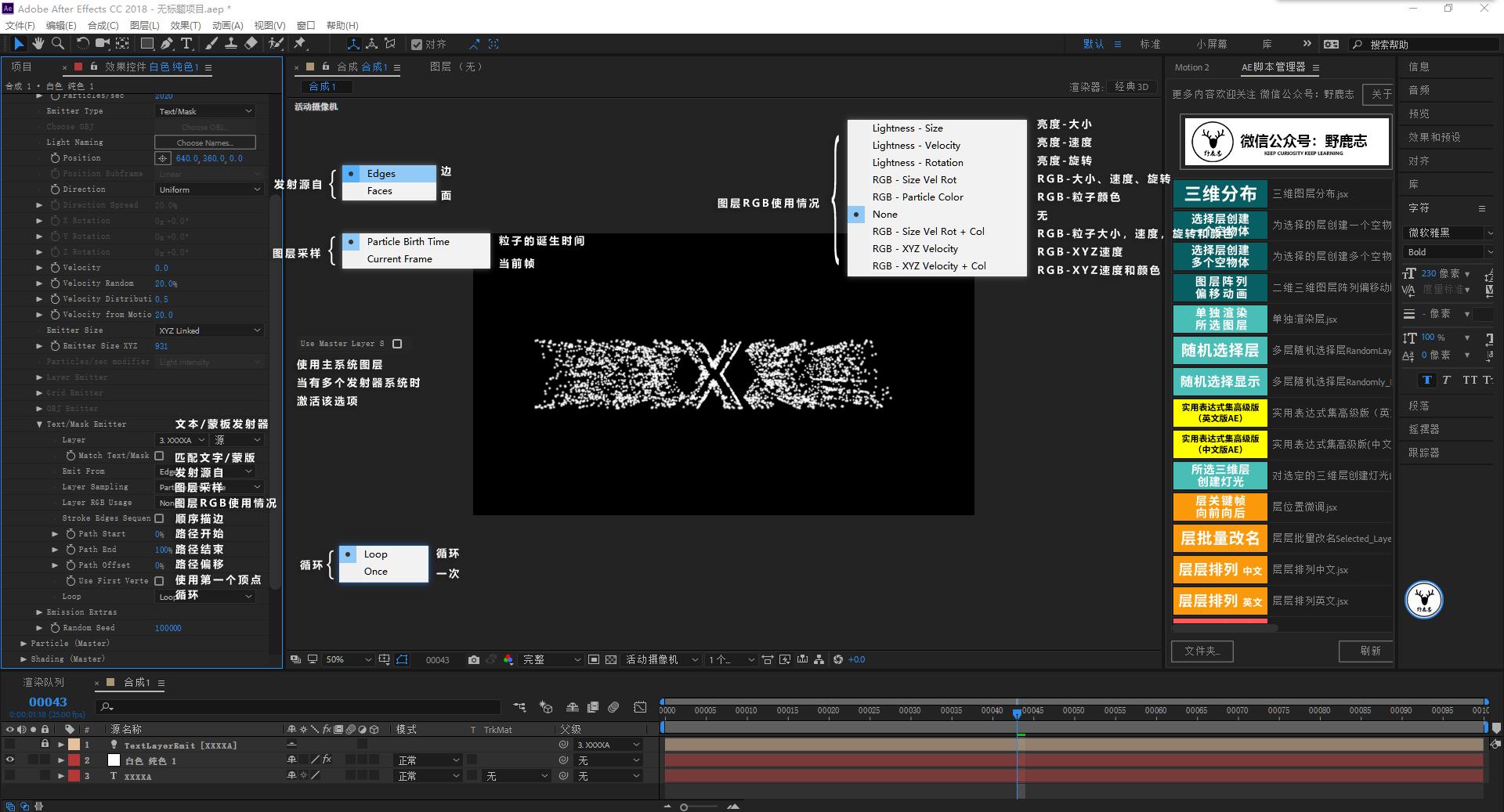Select the Puppet Pin tool

click(300, 44)
